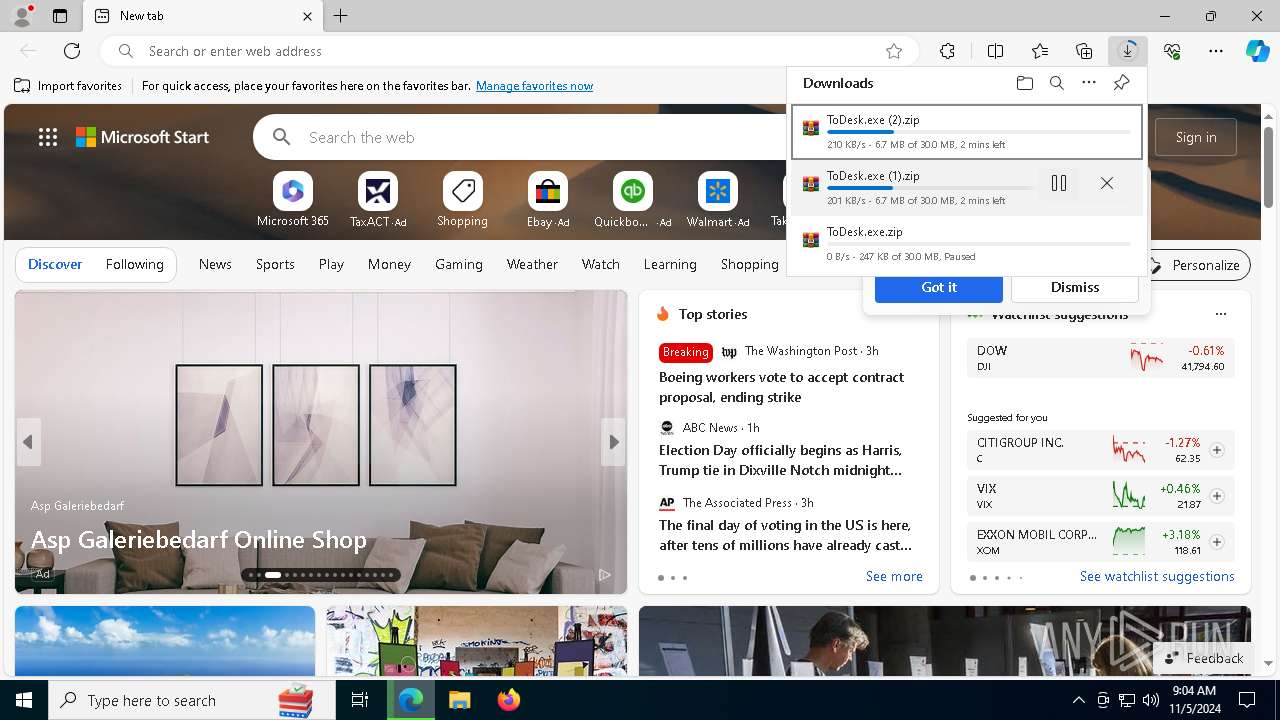
Task: Open News category
Action: (x=215, y=264)
